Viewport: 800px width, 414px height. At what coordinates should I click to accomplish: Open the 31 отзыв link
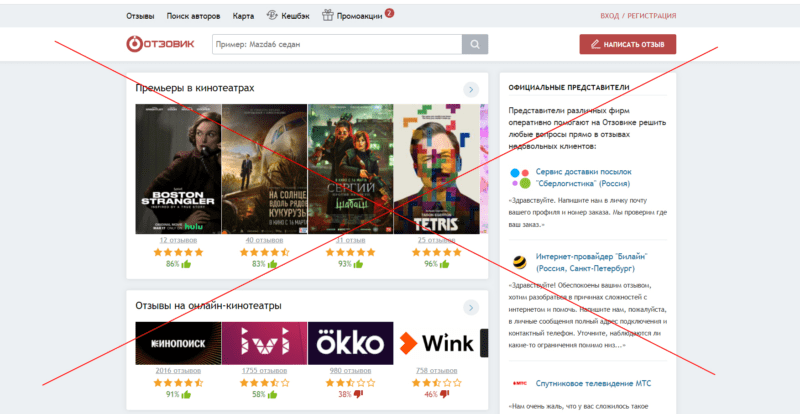[351, 240]
